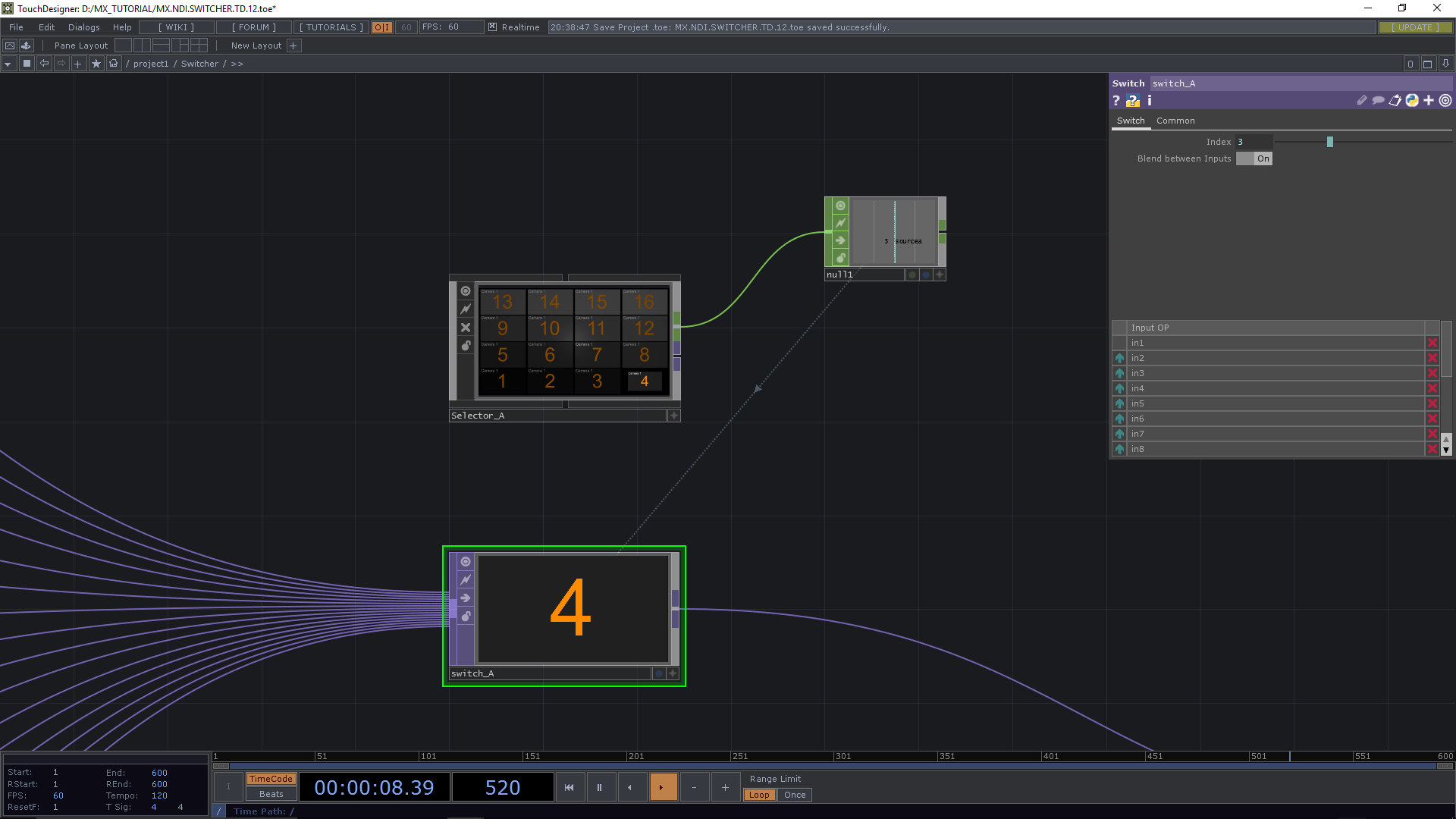Click the target circle icon in parameter header
The height and width of the screenshot is (819, 1456).
click(1445, 100)
